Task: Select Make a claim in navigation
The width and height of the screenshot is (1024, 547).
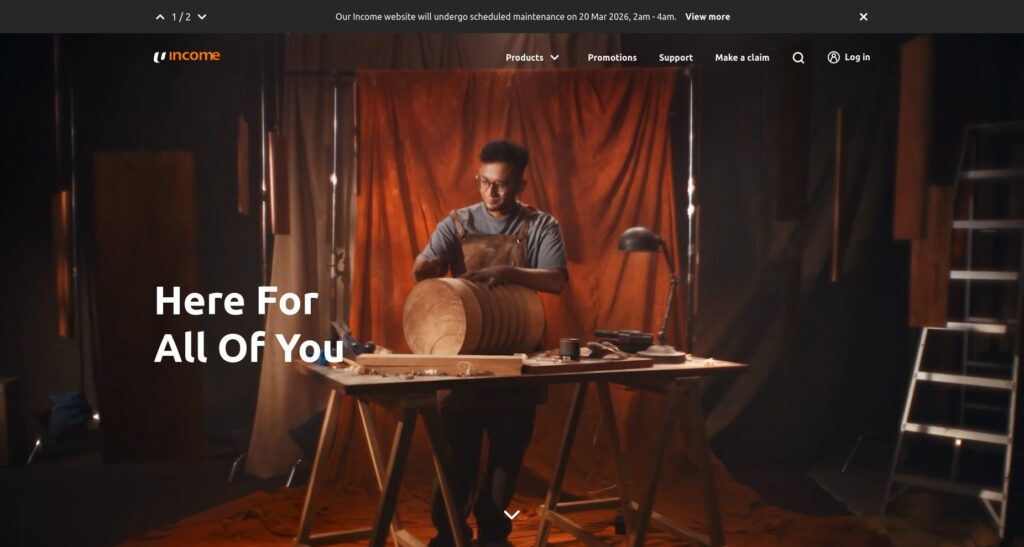Action: 742,57
